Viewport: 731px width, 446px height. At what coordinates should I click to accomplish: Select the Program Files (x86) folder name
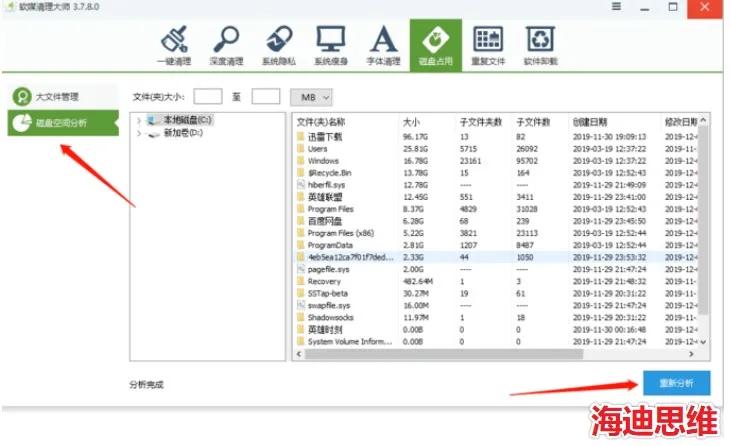pyautogui.click(x=341, y=233)
